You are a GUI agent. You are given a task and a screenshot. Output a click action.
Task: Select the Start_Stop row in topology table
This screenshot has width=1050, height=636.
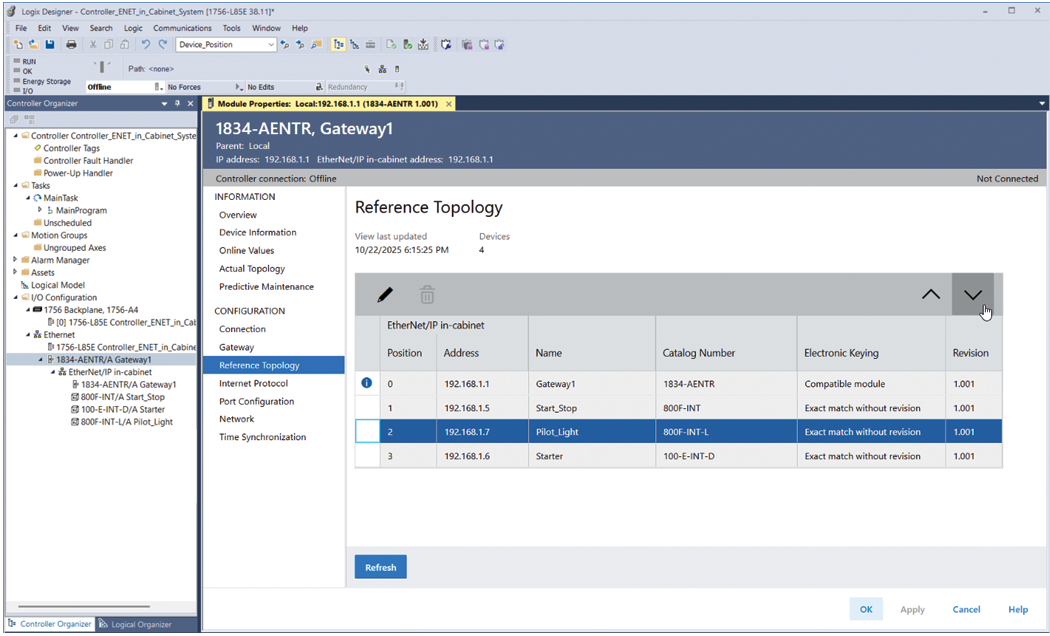click(x=678, y=408)
